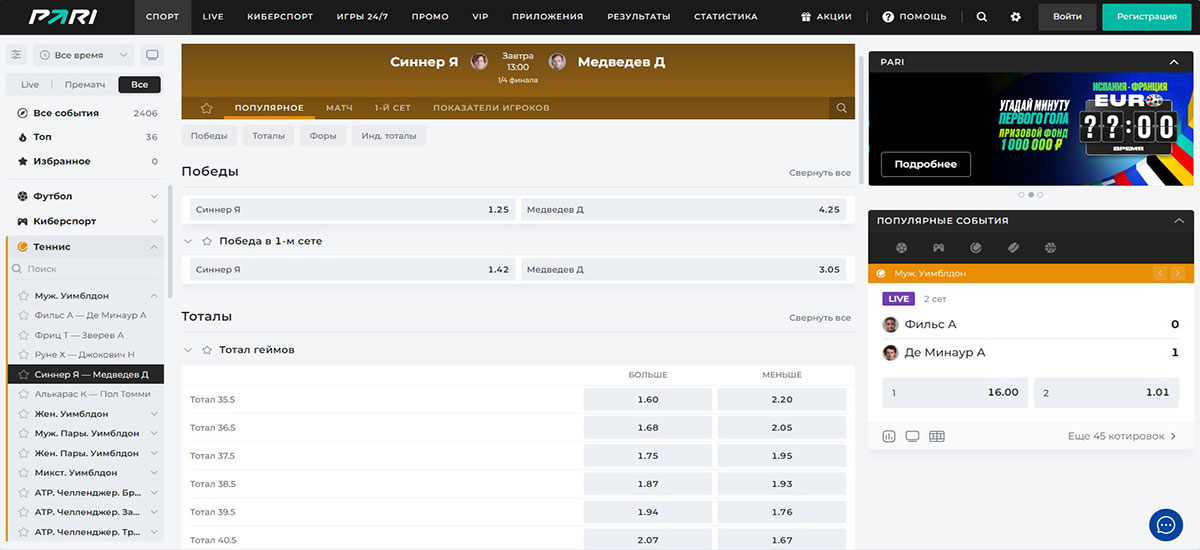Star the Победа в 1-м сете market
Viewport: 1200px width, 550px height.
click(x=207, y=241)
